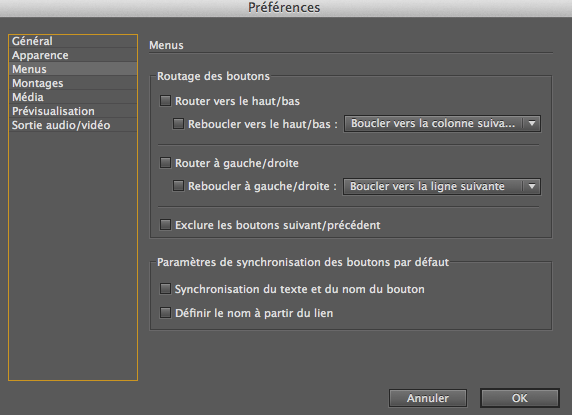This screenshot has width=572, height=415.
Task: Check Définir le nom à partir du lien
Action: [x=165, y=313]
